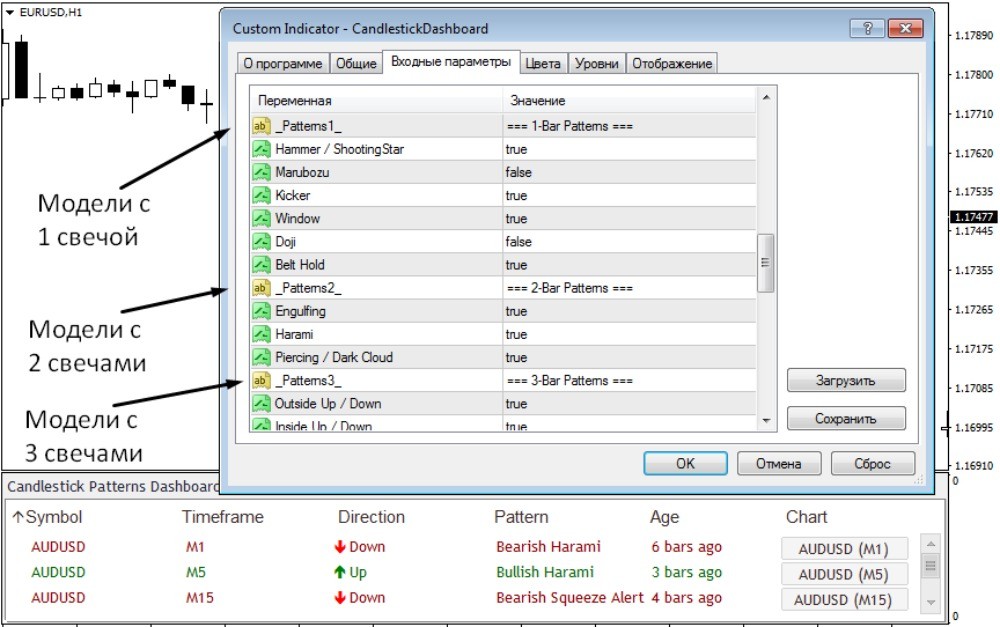The image size is (1000, 627).
Task: Click the dashboard scrollbar thumb
Action: pos(930,566)
